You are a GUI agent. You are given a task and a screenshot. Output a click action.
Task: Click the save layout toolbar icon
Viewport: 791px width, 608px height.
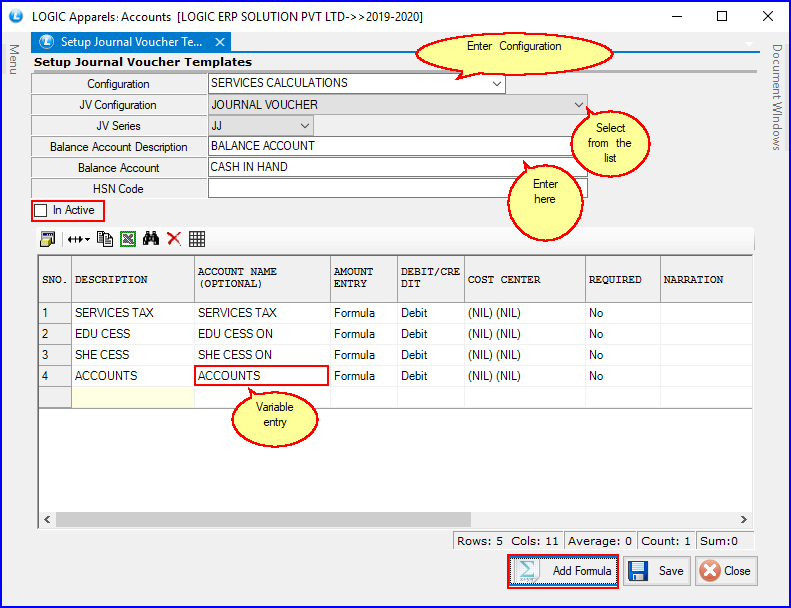click(x=47, y=239)
